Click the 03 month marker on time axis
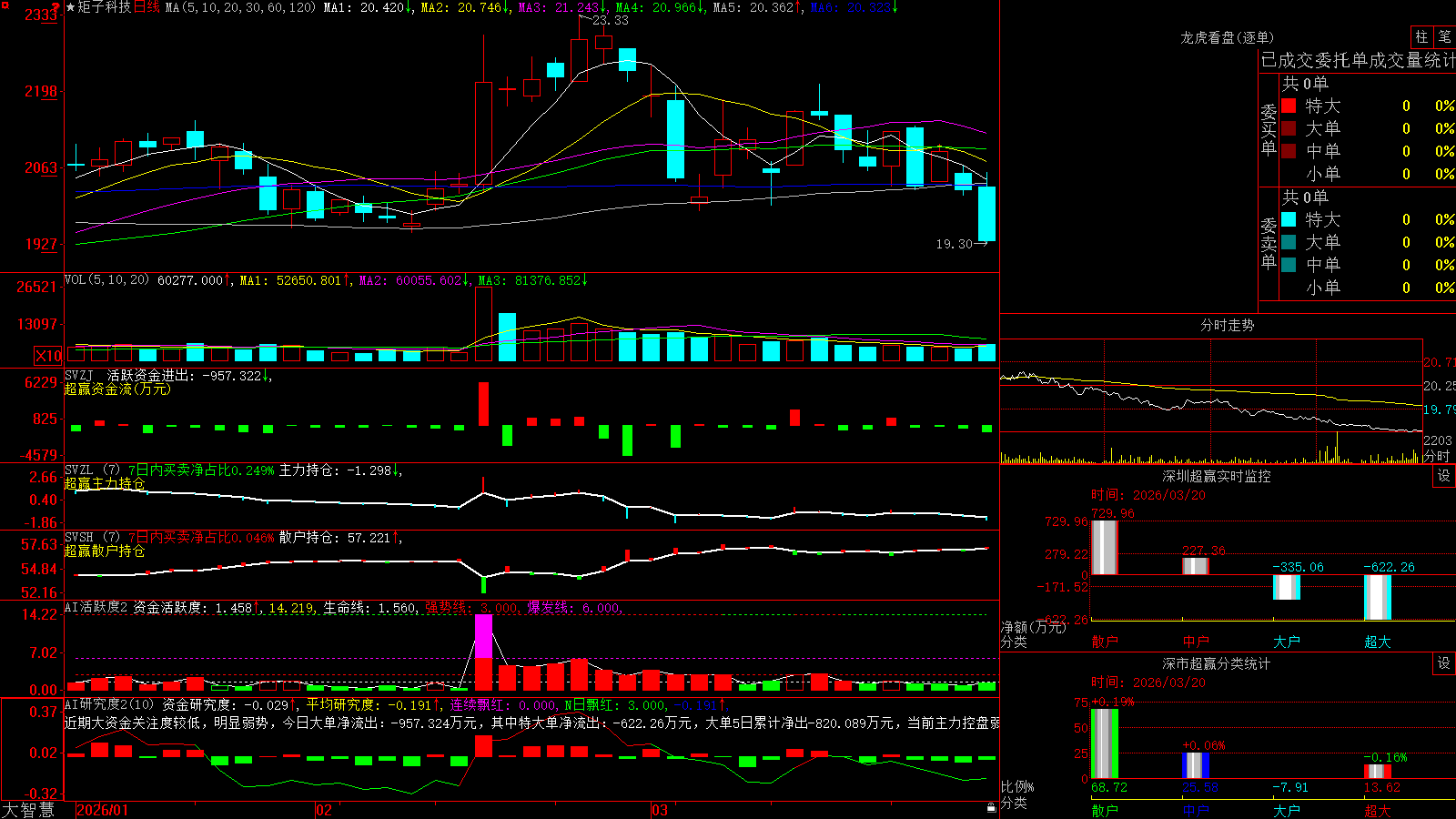 pyautogui.click(x=660, y=810)
